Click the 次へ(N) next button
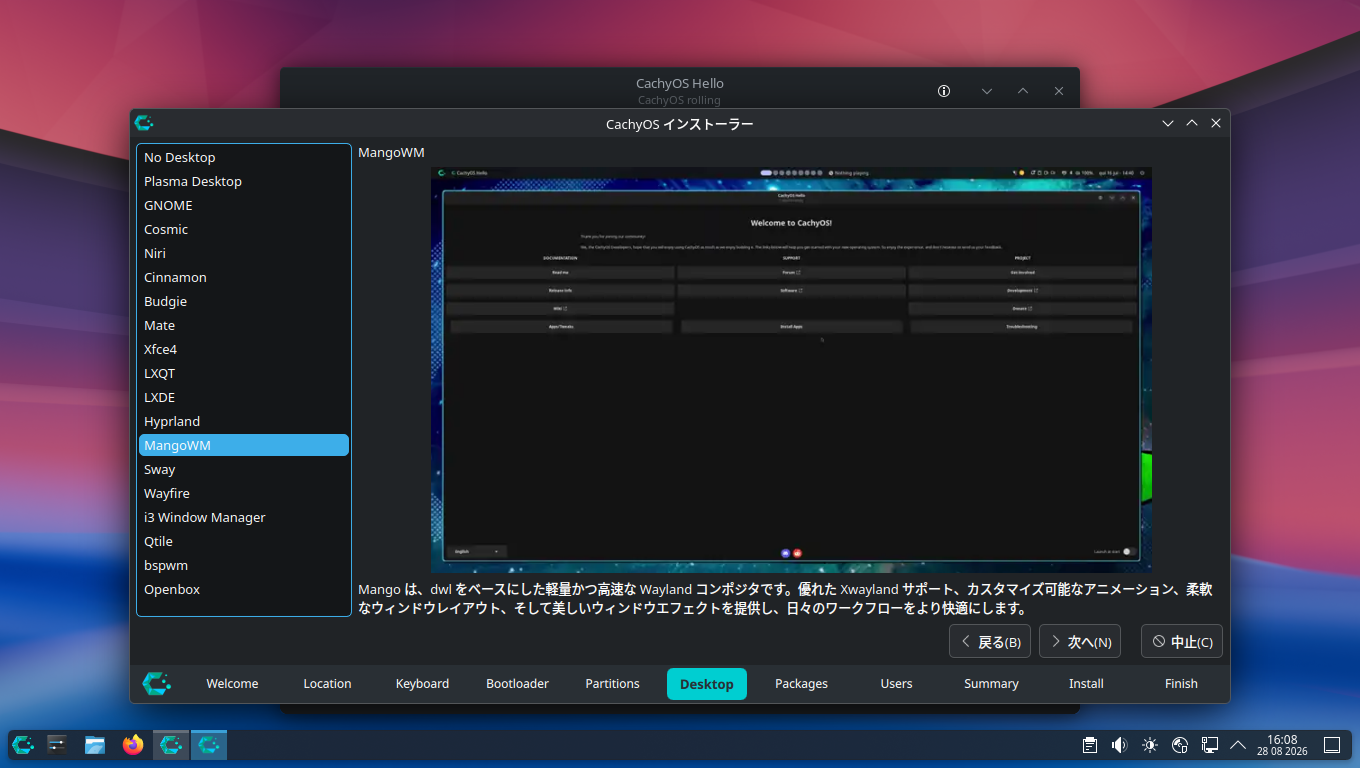1360x768 pixels. click(x=1080, y=642)
